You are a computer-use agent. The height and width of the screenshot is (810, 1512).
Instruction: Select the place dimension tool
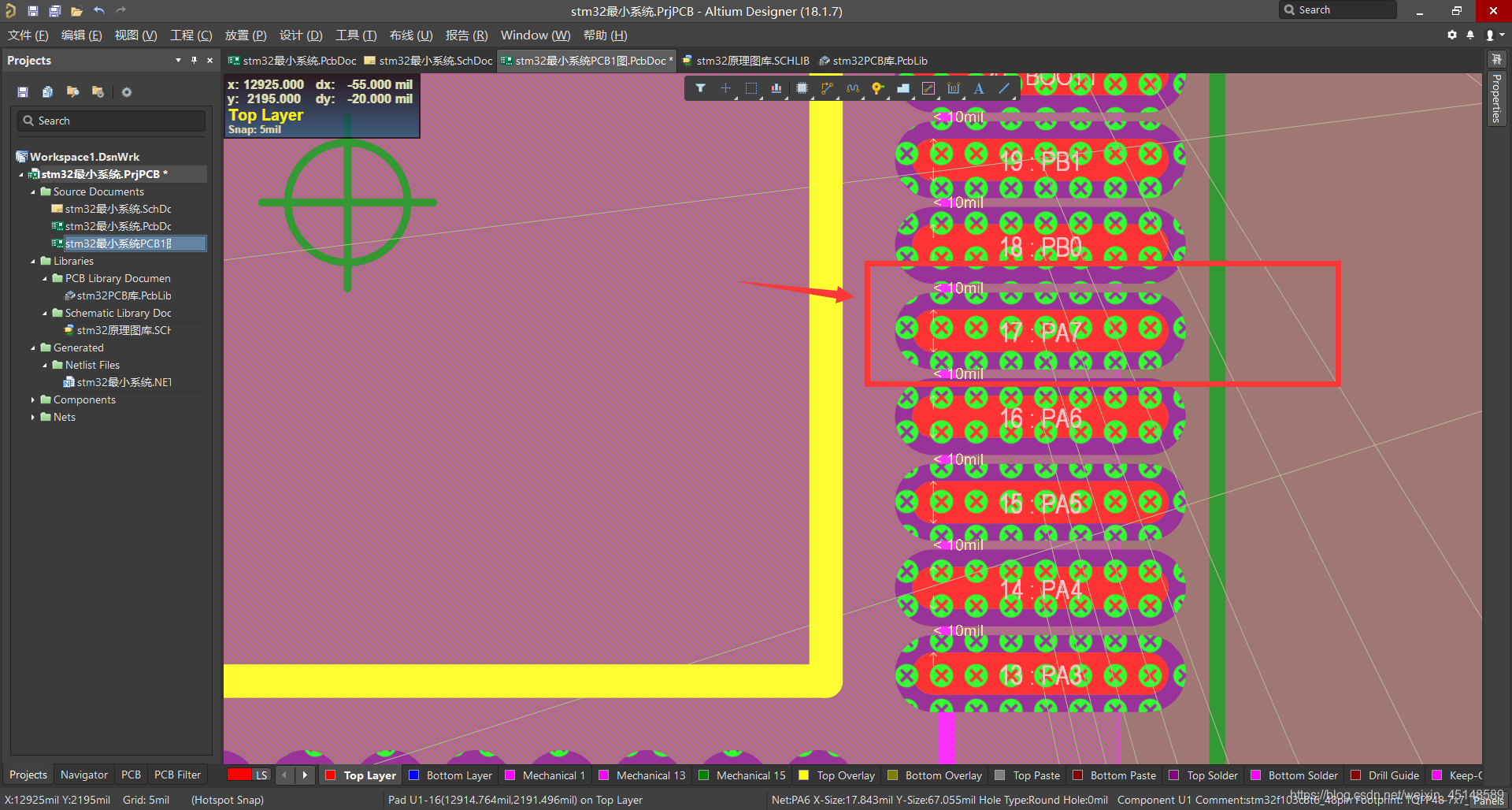(x=953, y=88)
